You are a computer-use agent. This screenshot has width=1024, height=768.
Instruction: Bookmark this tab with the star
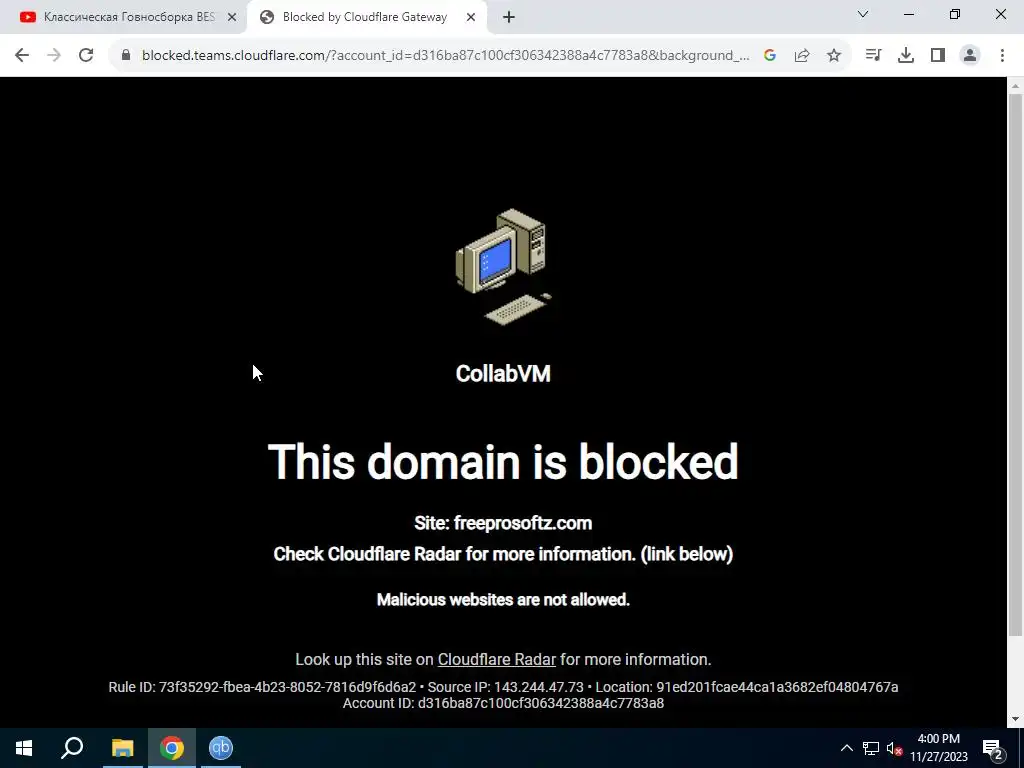834,56
